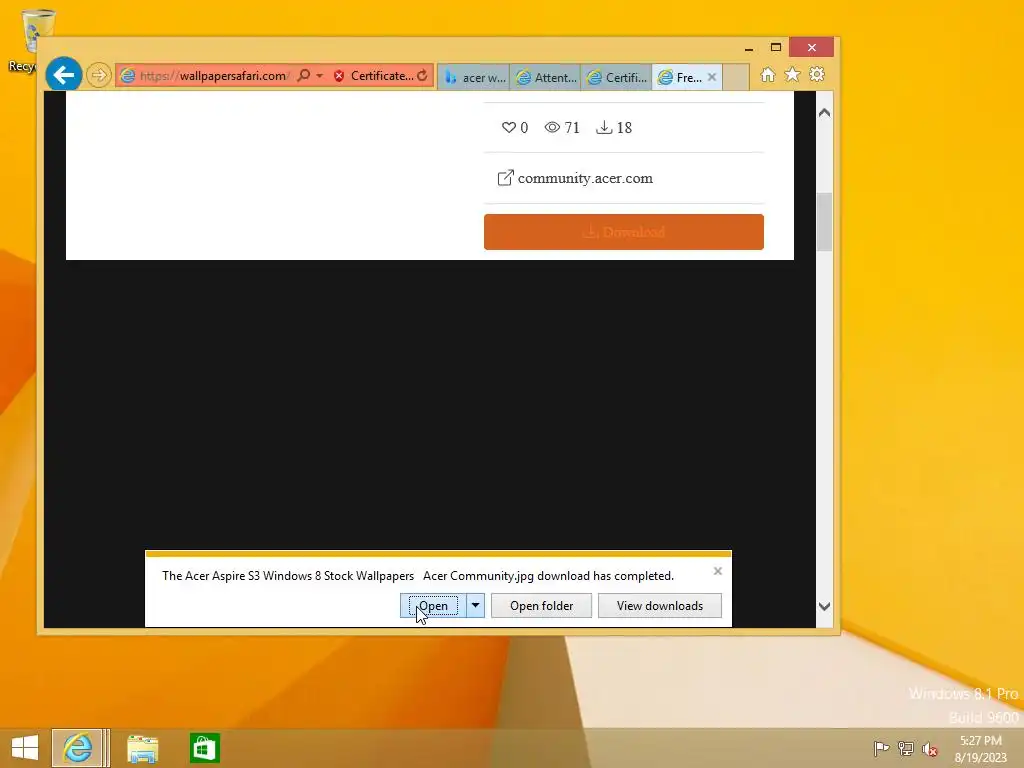Maximize the Internet Explorer window
The height and width of the screenshot is (768, 1024).
pos(776,47)
